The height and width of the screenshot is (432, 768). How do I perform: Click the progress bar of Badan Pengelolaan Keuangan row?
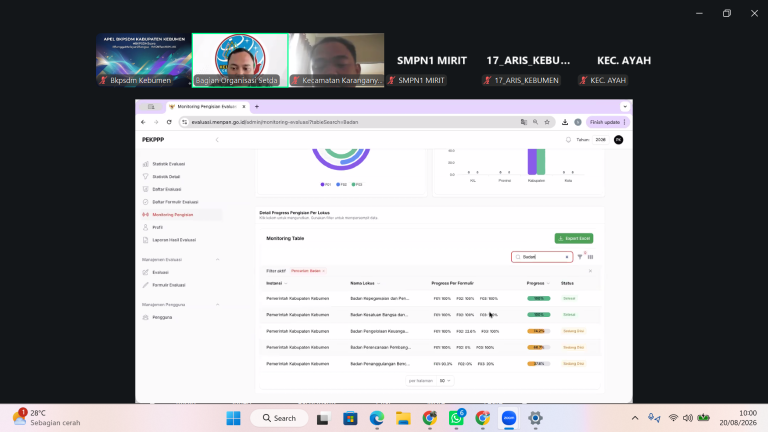coord(538,332)
